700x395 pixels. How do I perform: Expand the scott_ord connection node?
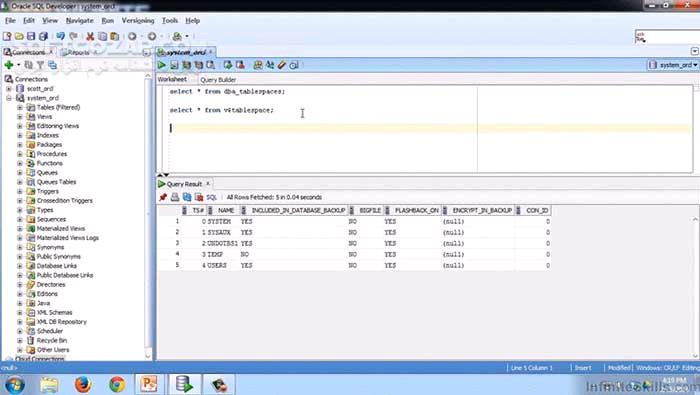pos(8,89)
